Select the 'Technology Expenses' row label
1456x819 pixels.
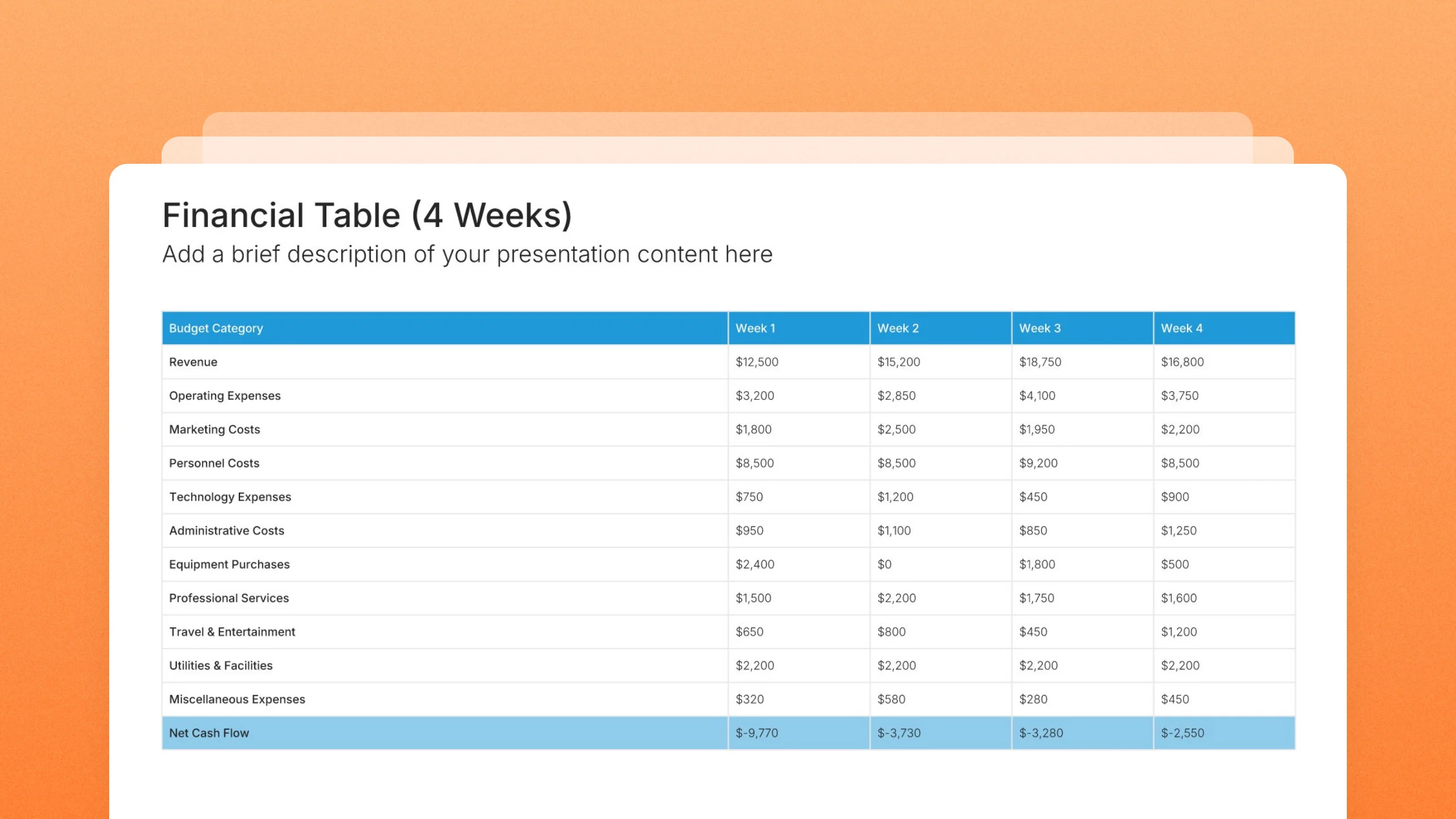coord(230,497)
